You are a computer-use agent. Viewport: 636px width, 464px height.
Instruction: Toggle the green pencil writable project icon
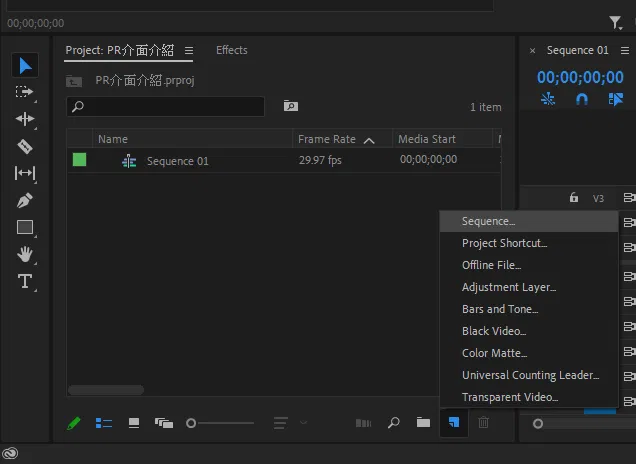[x=74, y=423]
